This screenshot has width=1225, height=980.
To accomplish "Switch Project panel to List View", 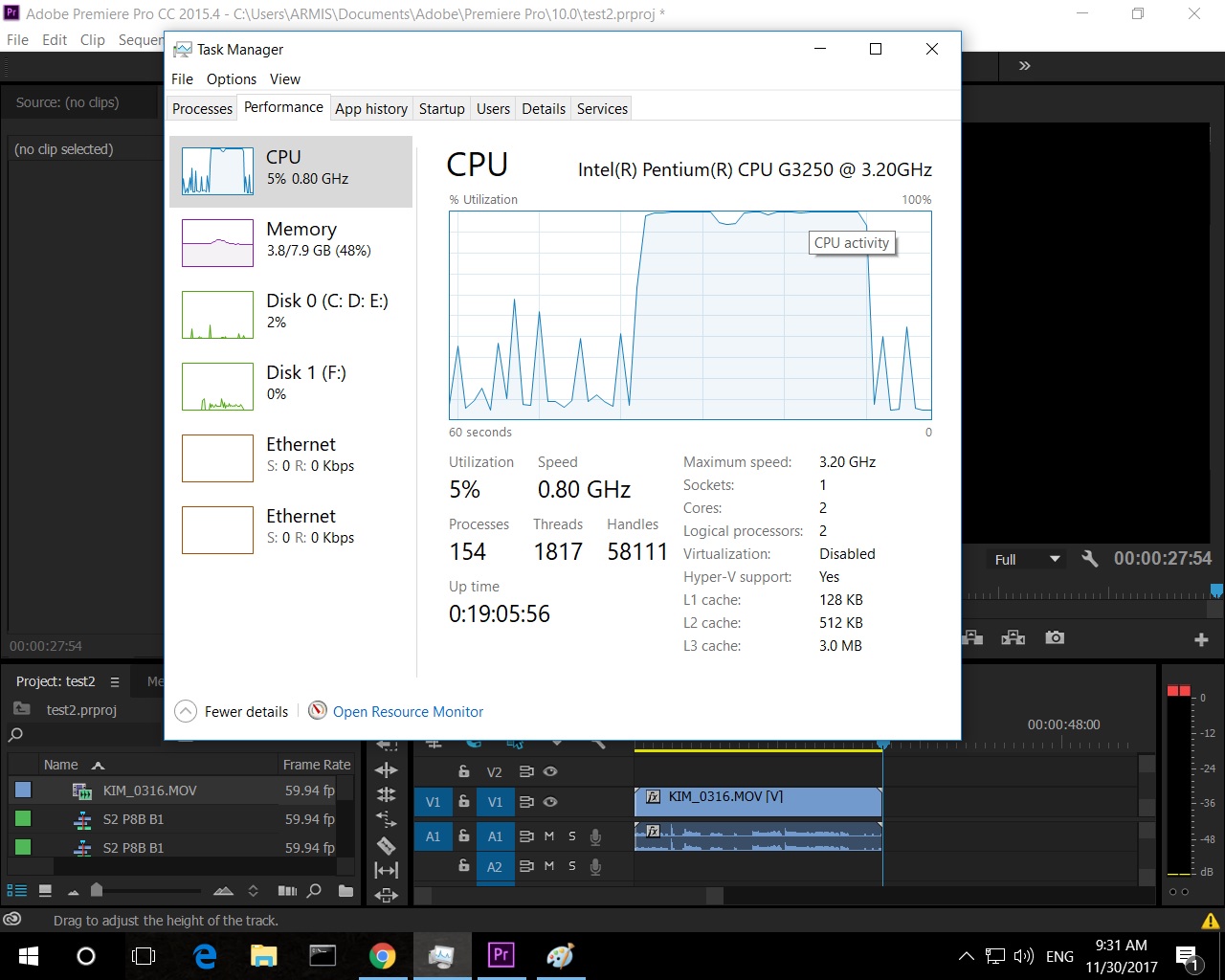I will pyautogui.click(x=17, y=891).
